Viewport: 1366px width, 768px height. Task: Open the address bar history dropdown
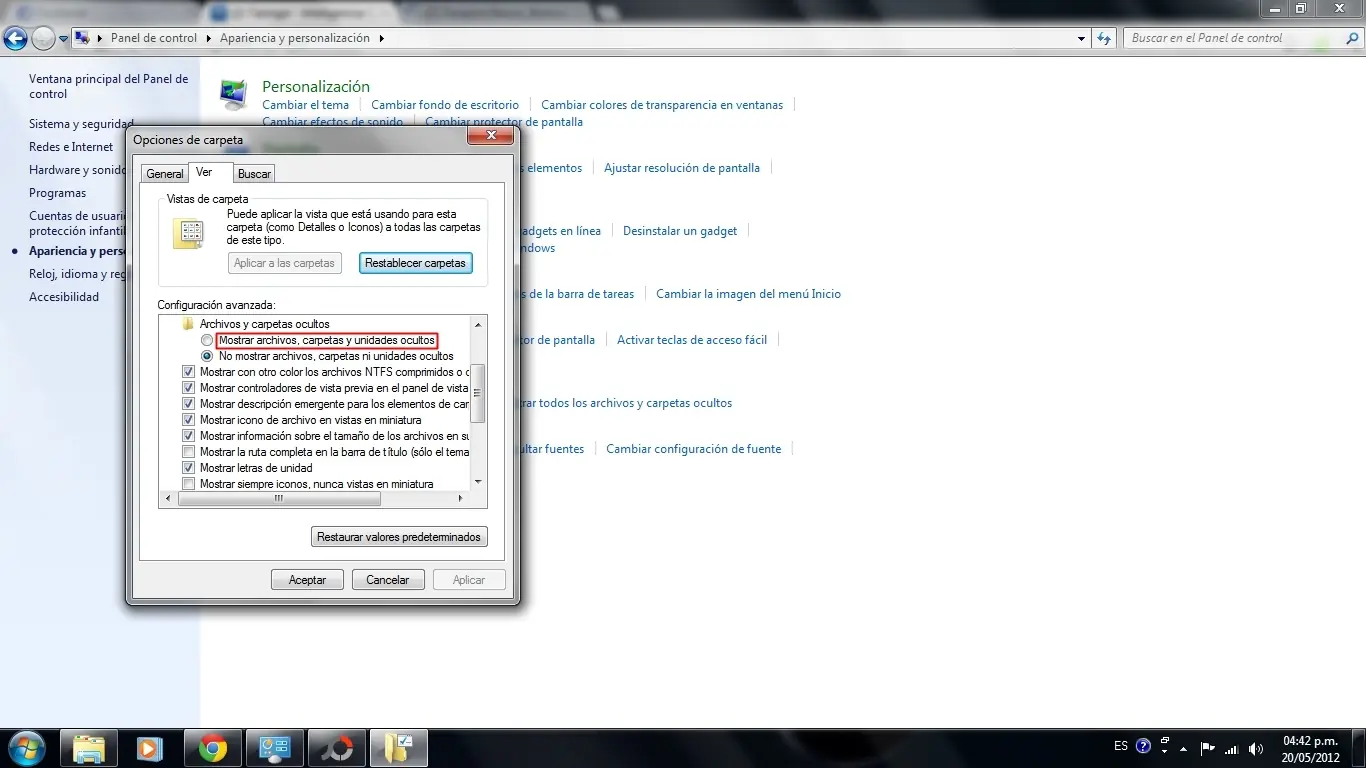[x=1082, y=38]
